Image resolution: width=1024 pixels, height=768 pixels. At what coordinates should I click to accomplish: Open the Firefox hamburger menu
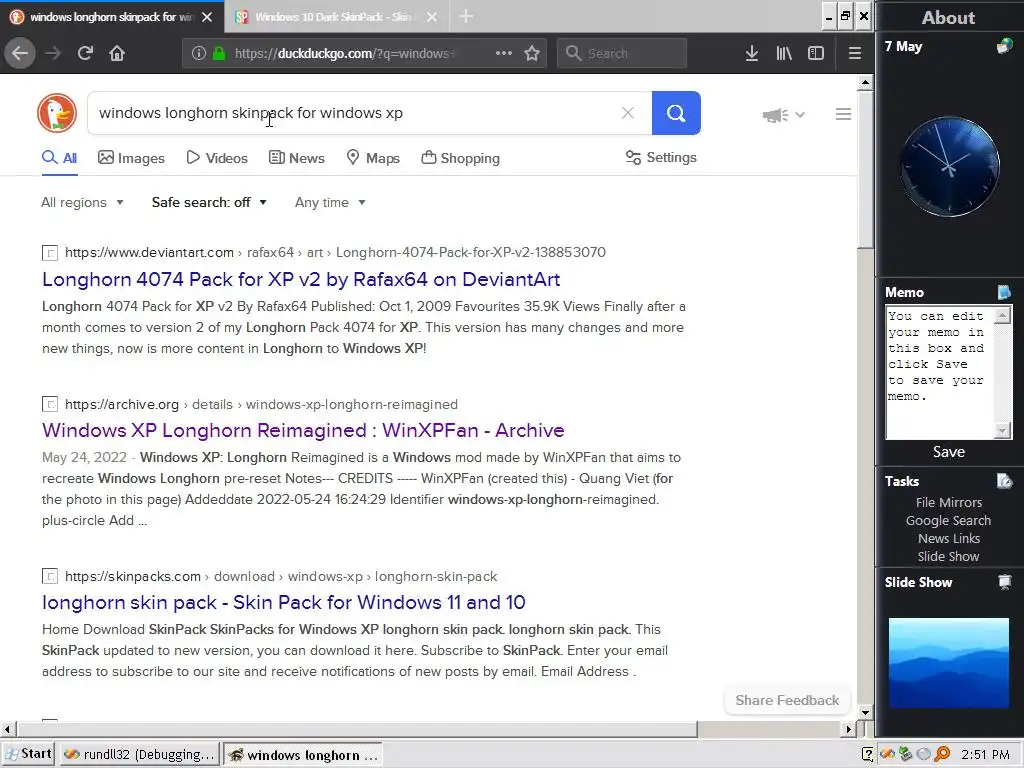pyautogui.click(x=854, y=53)
